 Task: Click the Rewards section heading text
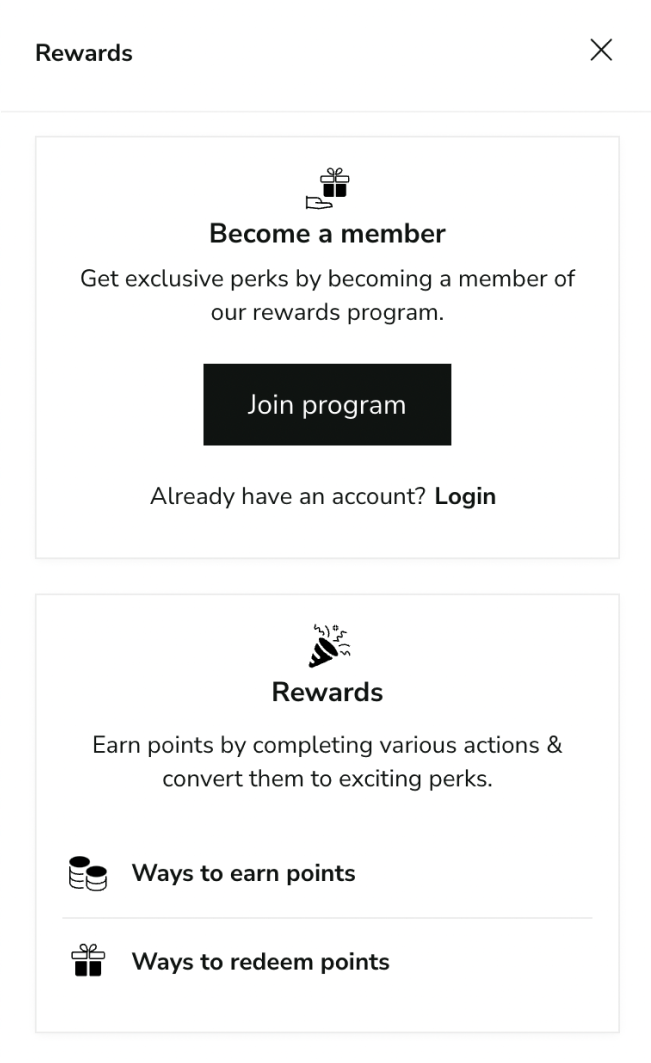327,691
